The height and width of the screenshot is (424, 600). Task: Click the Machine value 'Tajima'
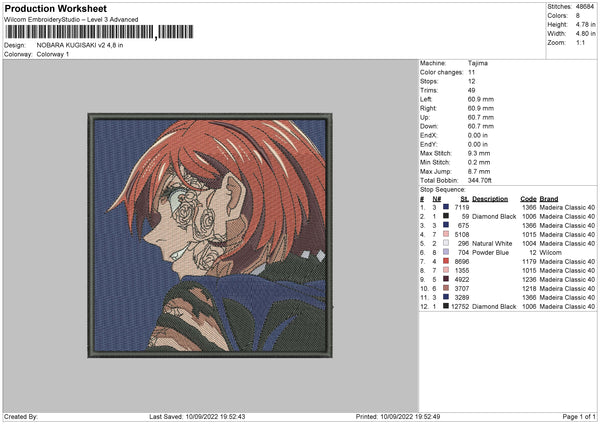(x=478, y=63)
